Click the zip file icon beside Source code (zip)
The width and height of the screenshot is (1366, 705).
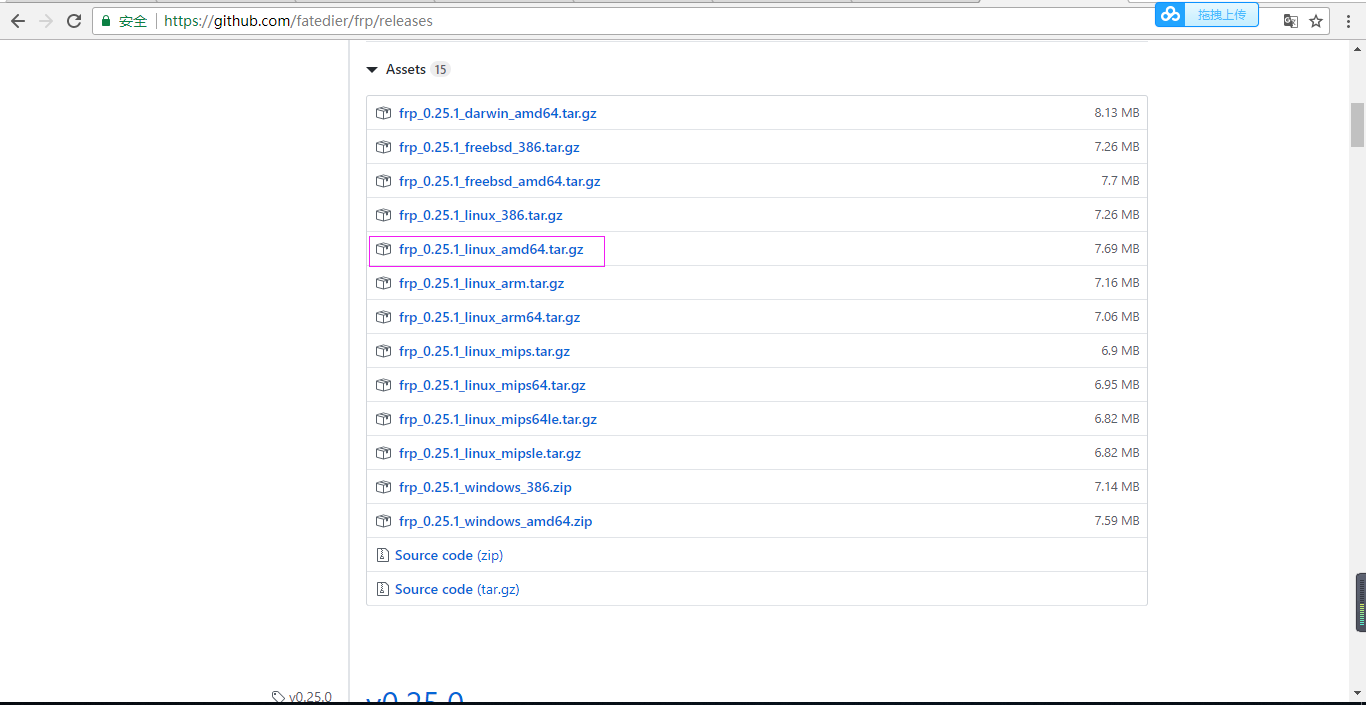[x=382, y=555]
